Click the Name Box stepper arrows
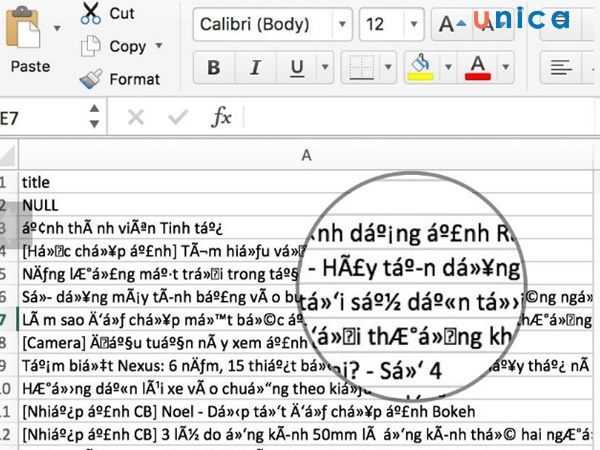The width and height of the screenshot is (600, 450). coord(94,116)
